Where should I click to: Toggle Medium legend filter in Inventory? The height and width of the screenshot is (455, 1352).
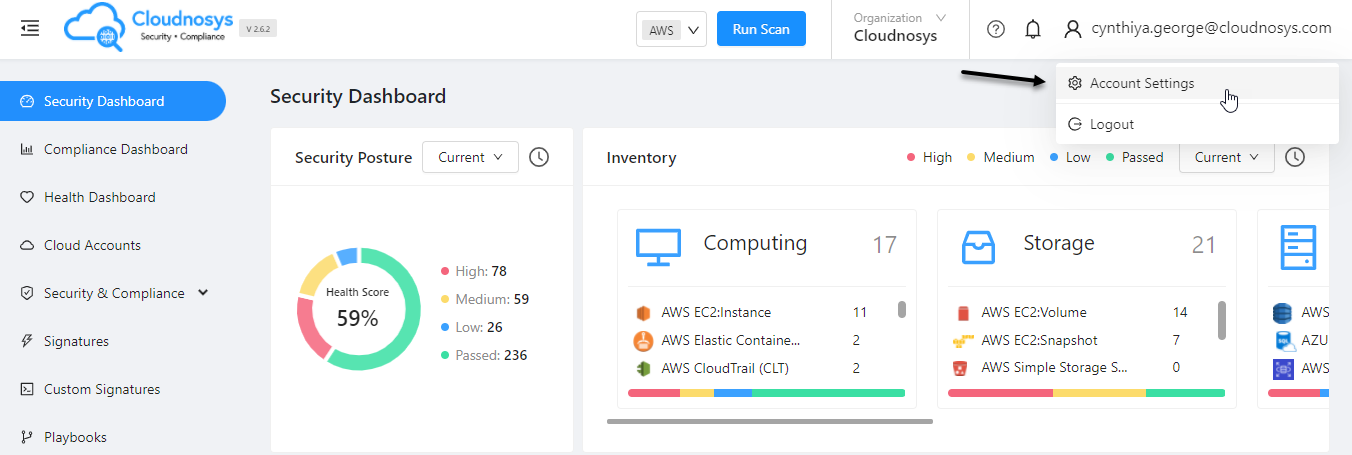999,157
